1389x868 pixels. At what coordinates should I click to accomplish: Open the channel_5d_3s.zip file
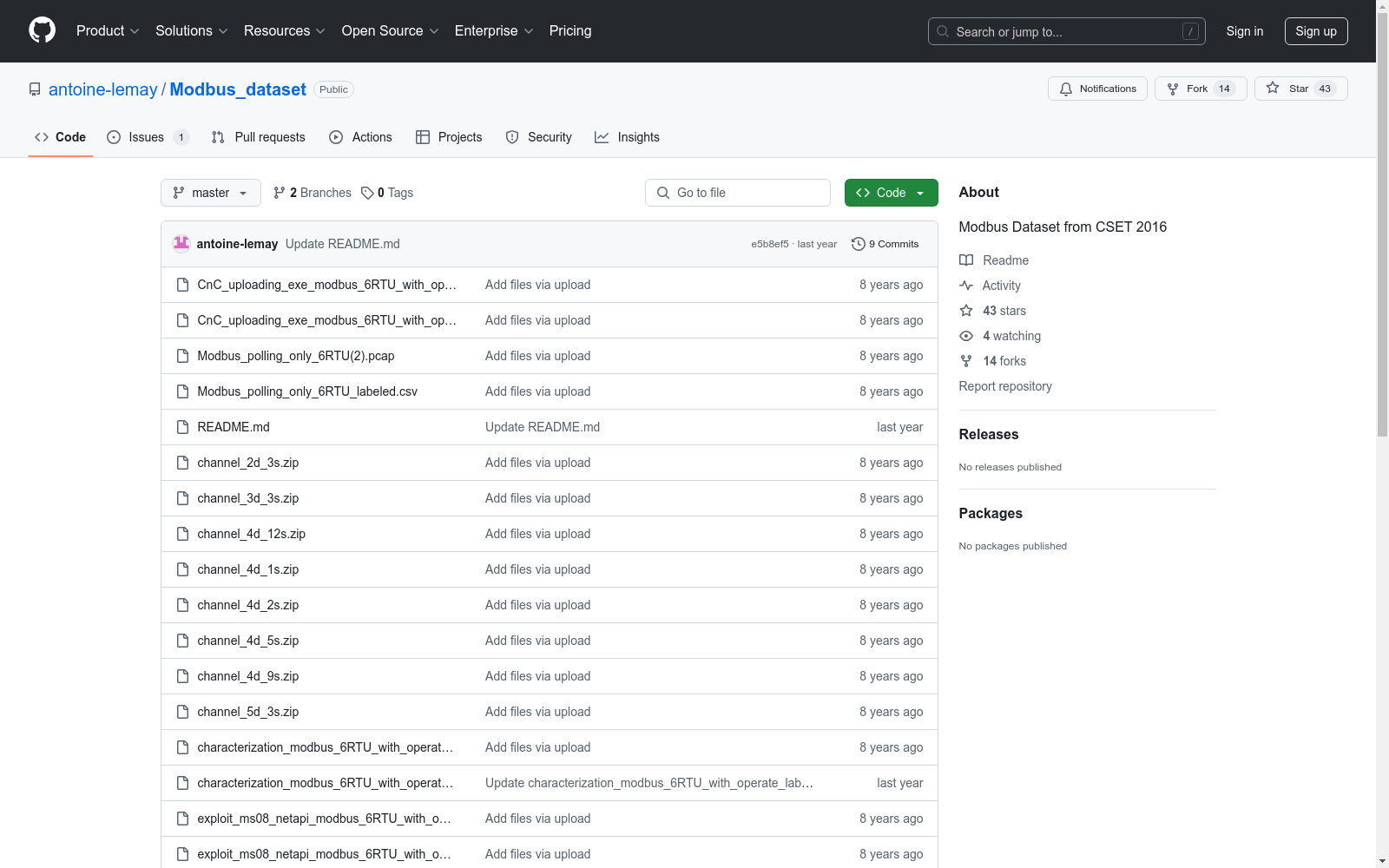pos(248,712)
